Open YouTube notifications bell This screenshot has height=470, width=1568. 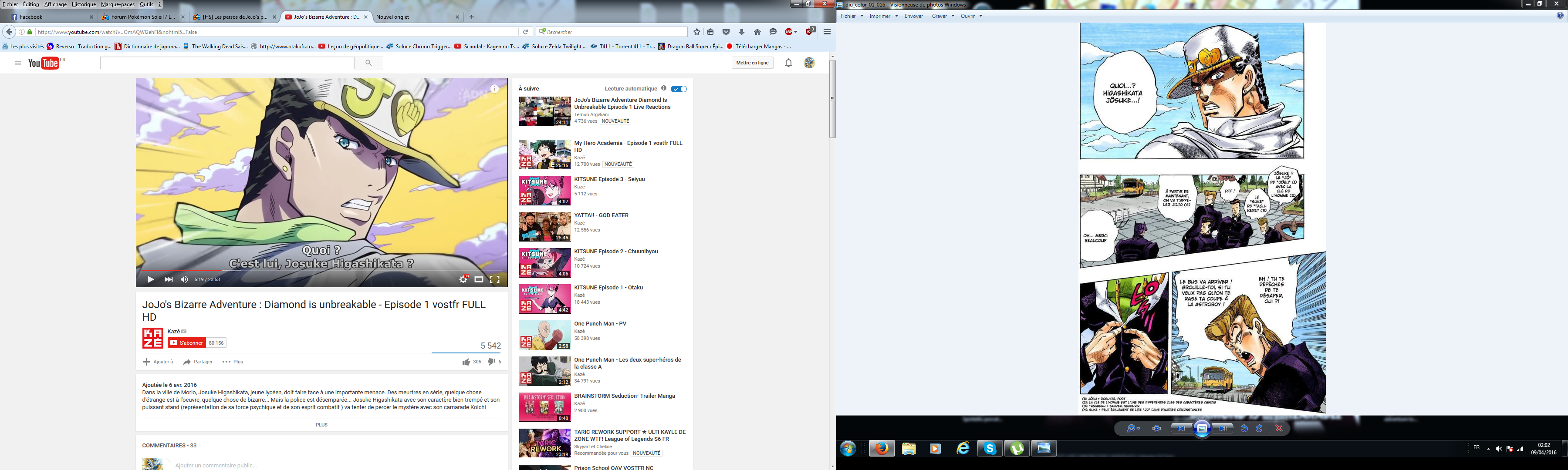point(788,63)
